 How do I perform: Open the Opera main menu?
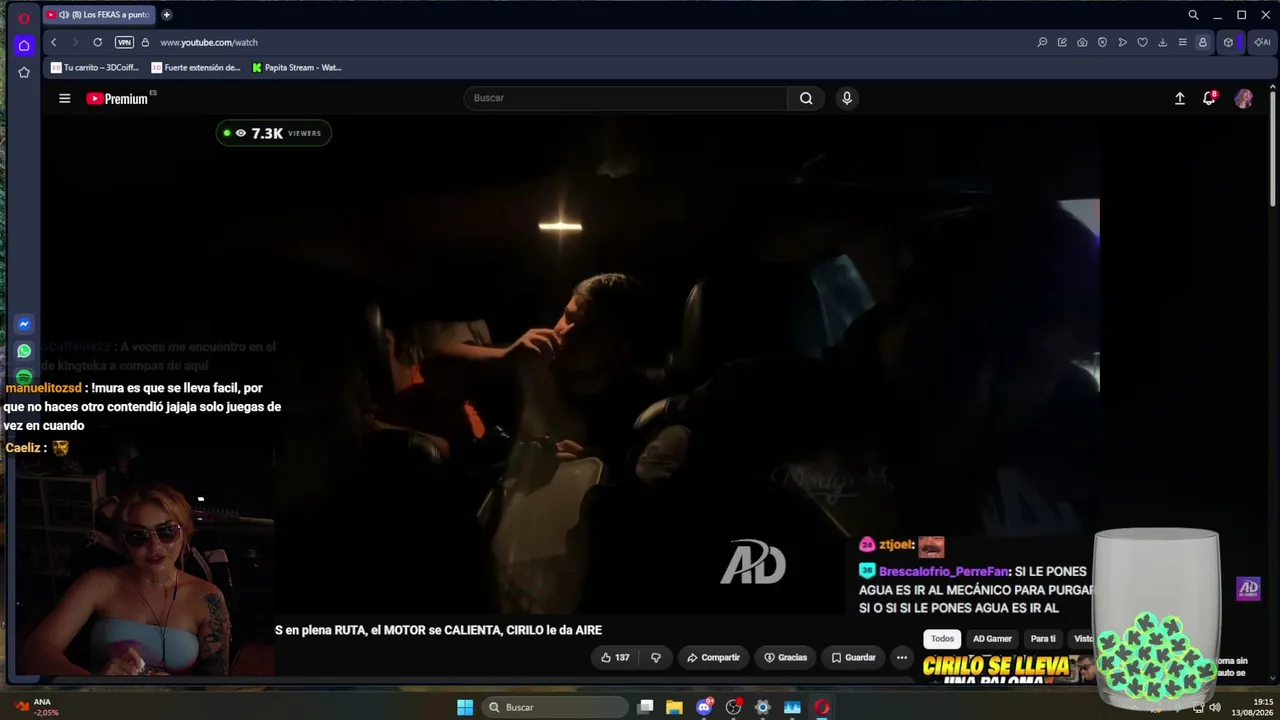[24, 18]
